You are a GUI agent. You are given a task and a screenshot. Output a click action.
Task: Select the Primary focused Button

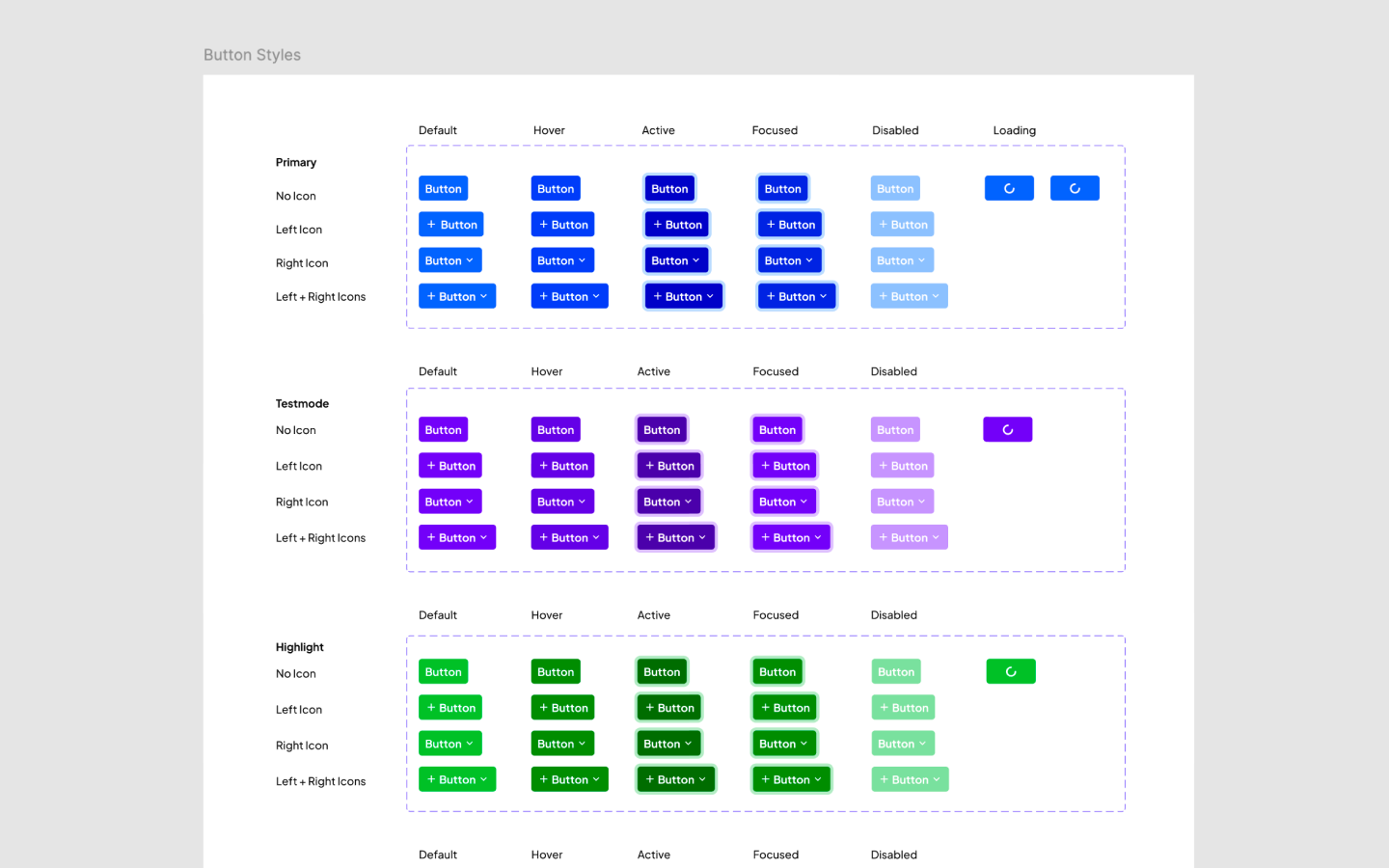[782, 188]
